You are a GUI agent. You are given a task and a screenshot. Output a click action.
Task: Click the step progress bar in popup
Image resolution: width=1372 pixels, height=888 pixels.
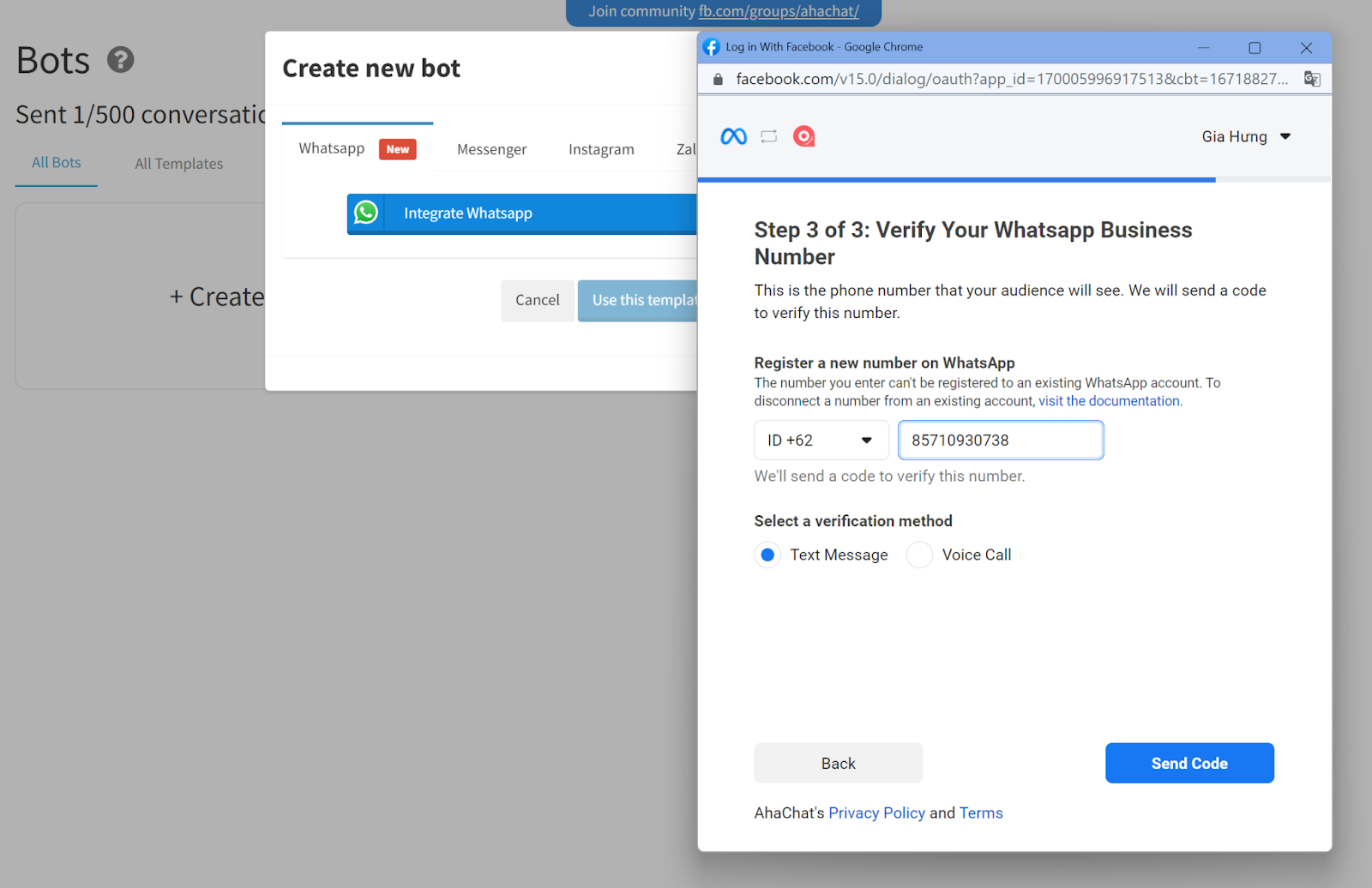[x=1014, y=180]
